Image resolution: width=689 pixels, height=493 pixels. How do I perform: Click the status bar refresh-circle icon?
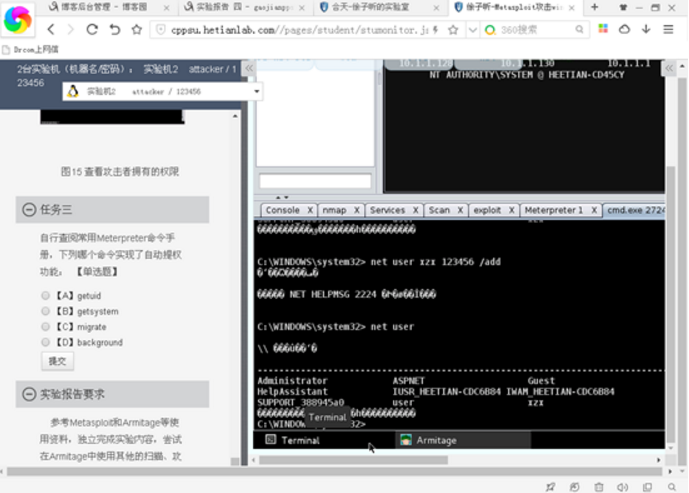click(574, 487)
